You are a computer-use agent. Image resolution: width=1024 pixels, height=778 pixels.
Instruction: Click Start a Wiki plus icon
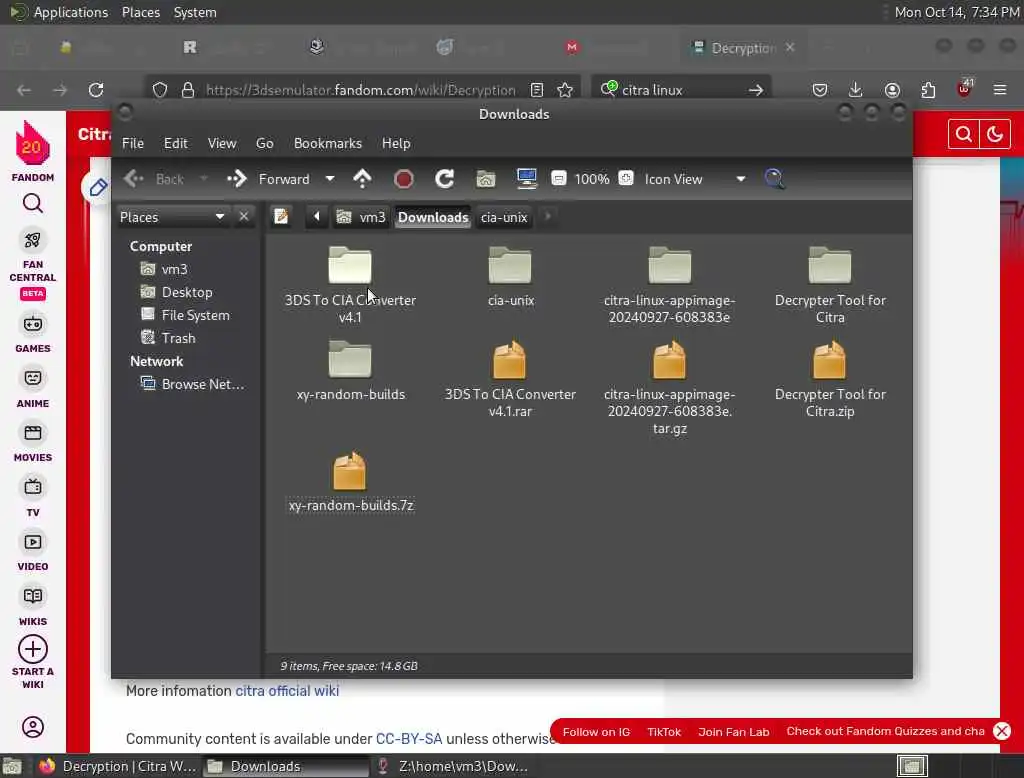click(x=33, y=650)
